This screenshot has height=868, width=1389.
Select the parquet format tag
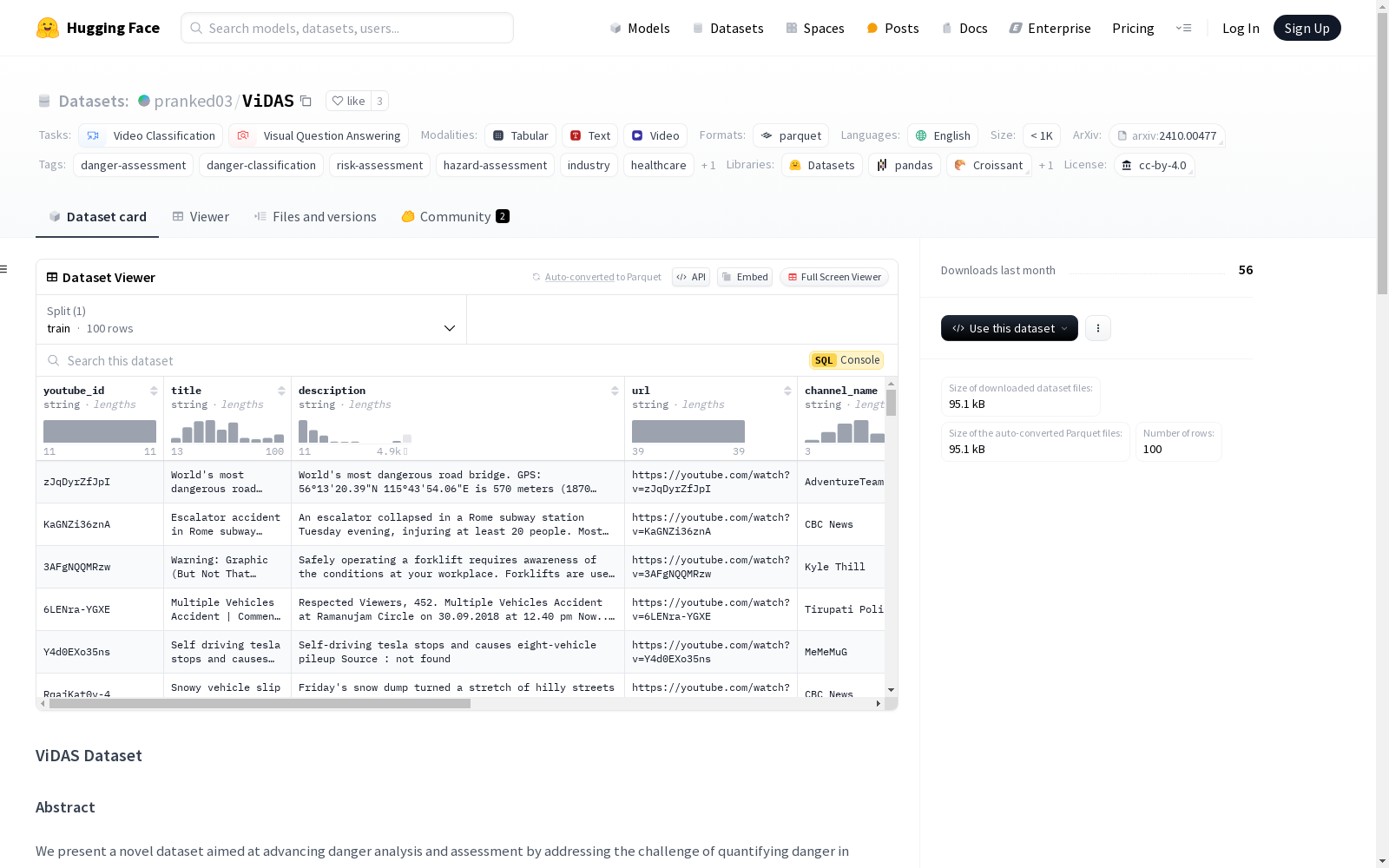[x=791, y=135]
